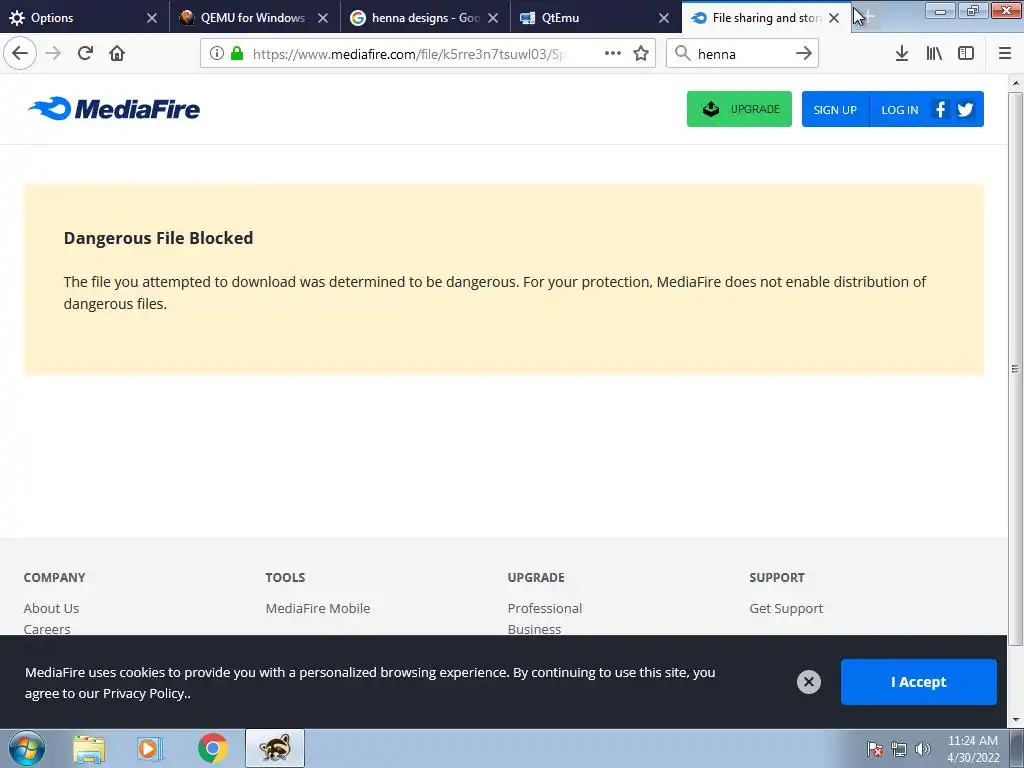Open the Get Support link
This screenshot has height=768, width=1024.
(x=786, y=608)
